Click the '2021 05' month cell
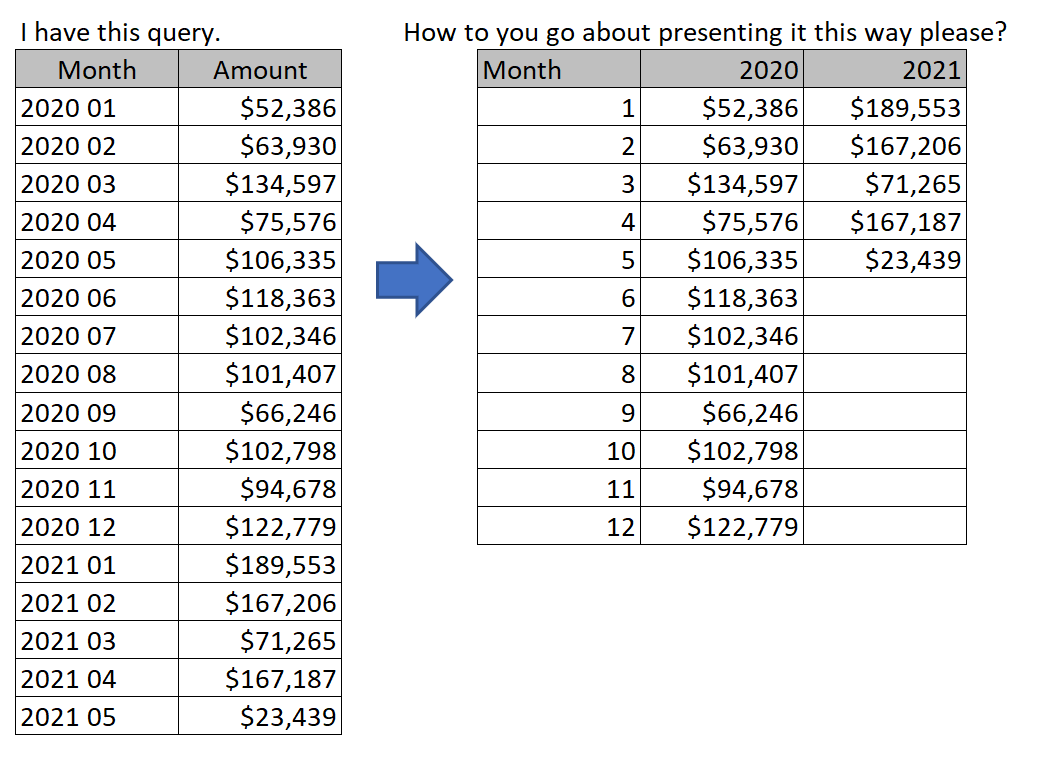 coord(97,717)
